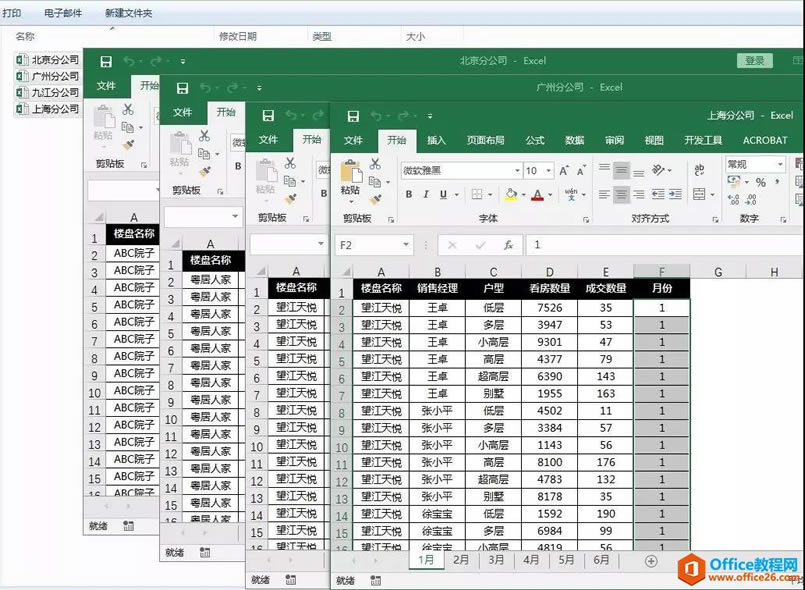The width and height of the screenshot is (805, 590).
Task: Click the Fill Color bucket icon
Action: coord(509,193)
